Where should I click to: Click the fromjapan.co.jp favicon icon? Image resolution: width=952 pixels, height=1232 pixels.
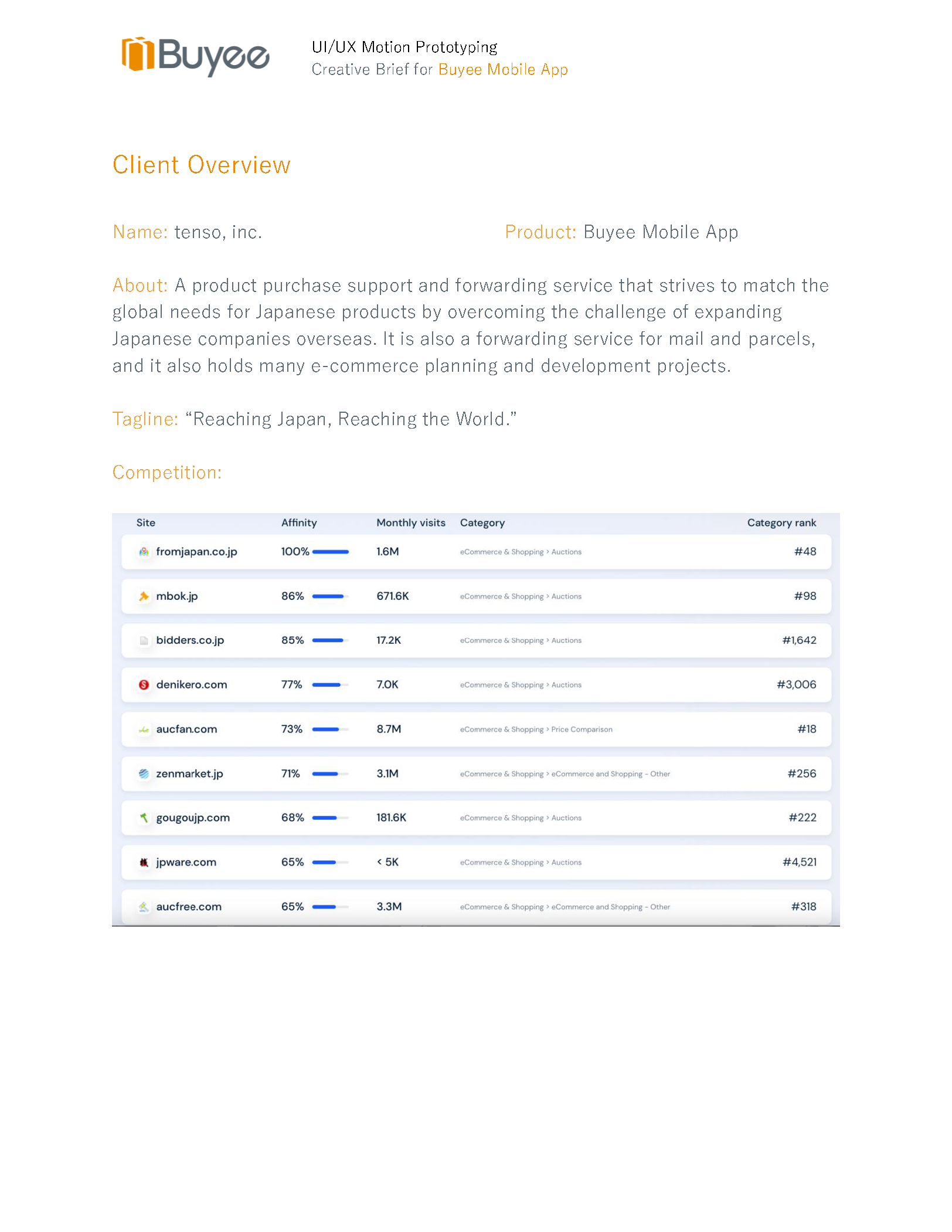tap(144, 552)
